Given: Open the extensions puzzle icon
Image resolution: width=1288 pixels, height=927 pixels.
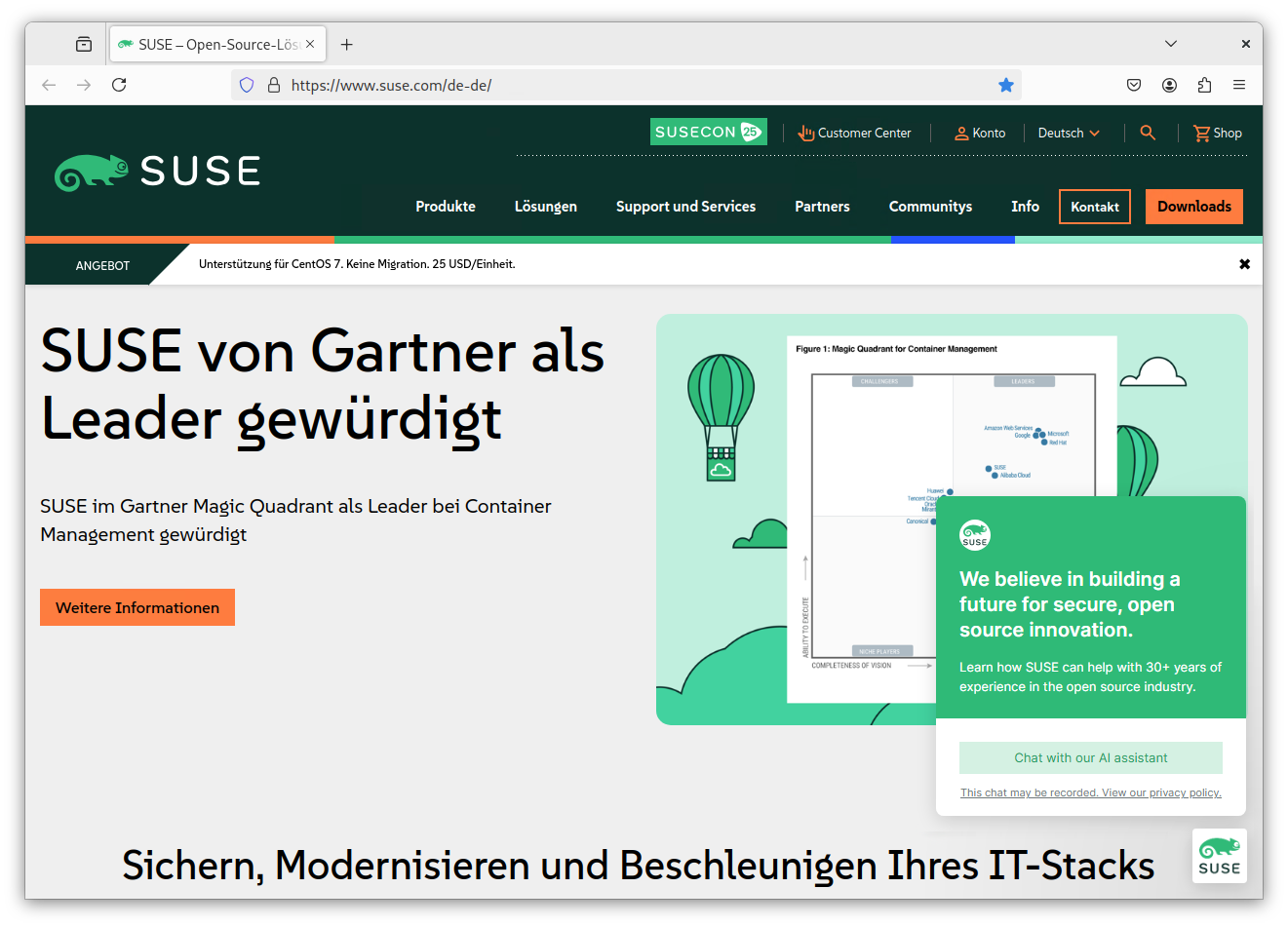Looking at the screenshot, I should click(x=1204, y=85).
